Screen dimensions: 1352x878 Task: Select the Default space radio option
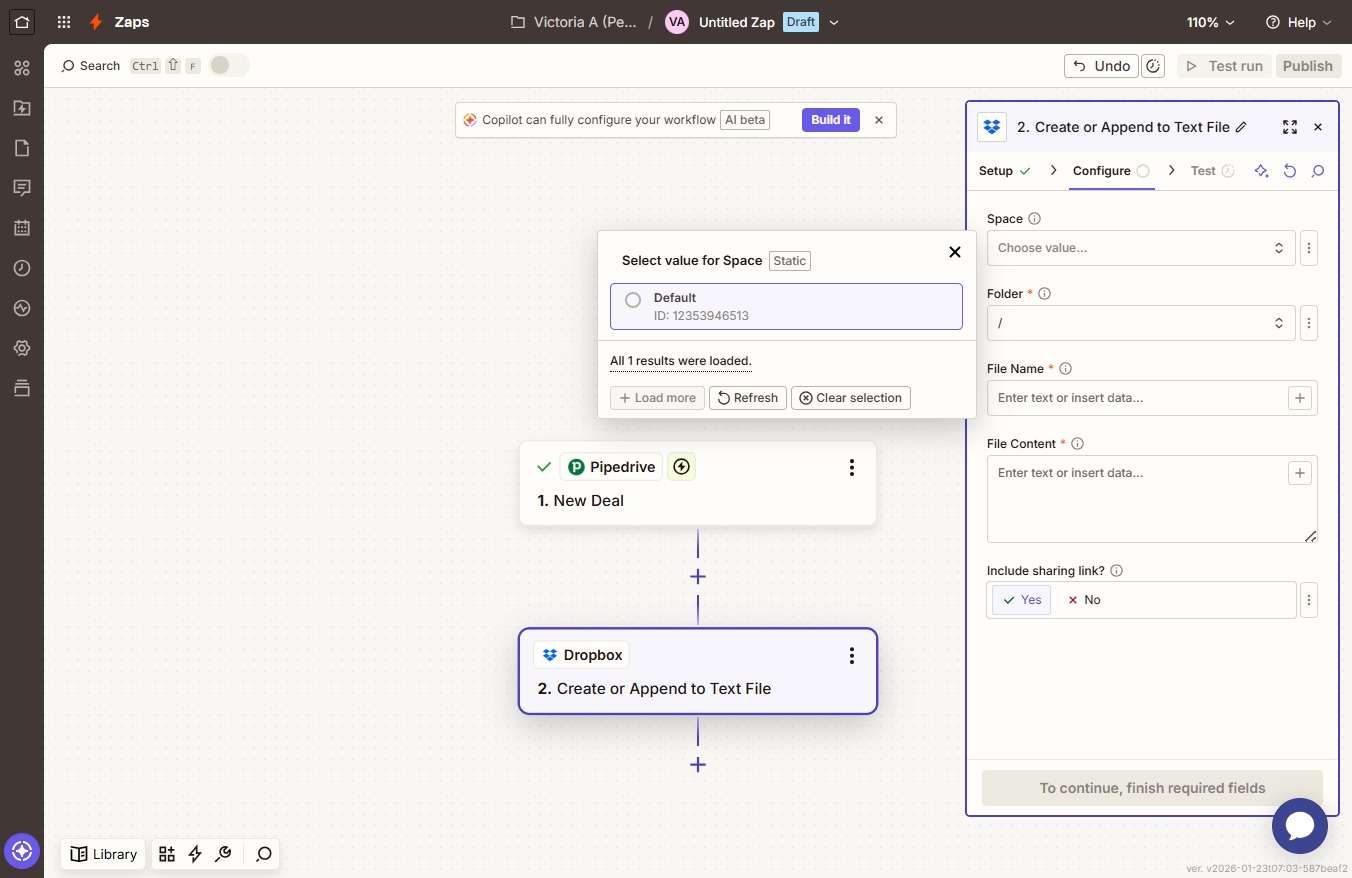[633, 300]
